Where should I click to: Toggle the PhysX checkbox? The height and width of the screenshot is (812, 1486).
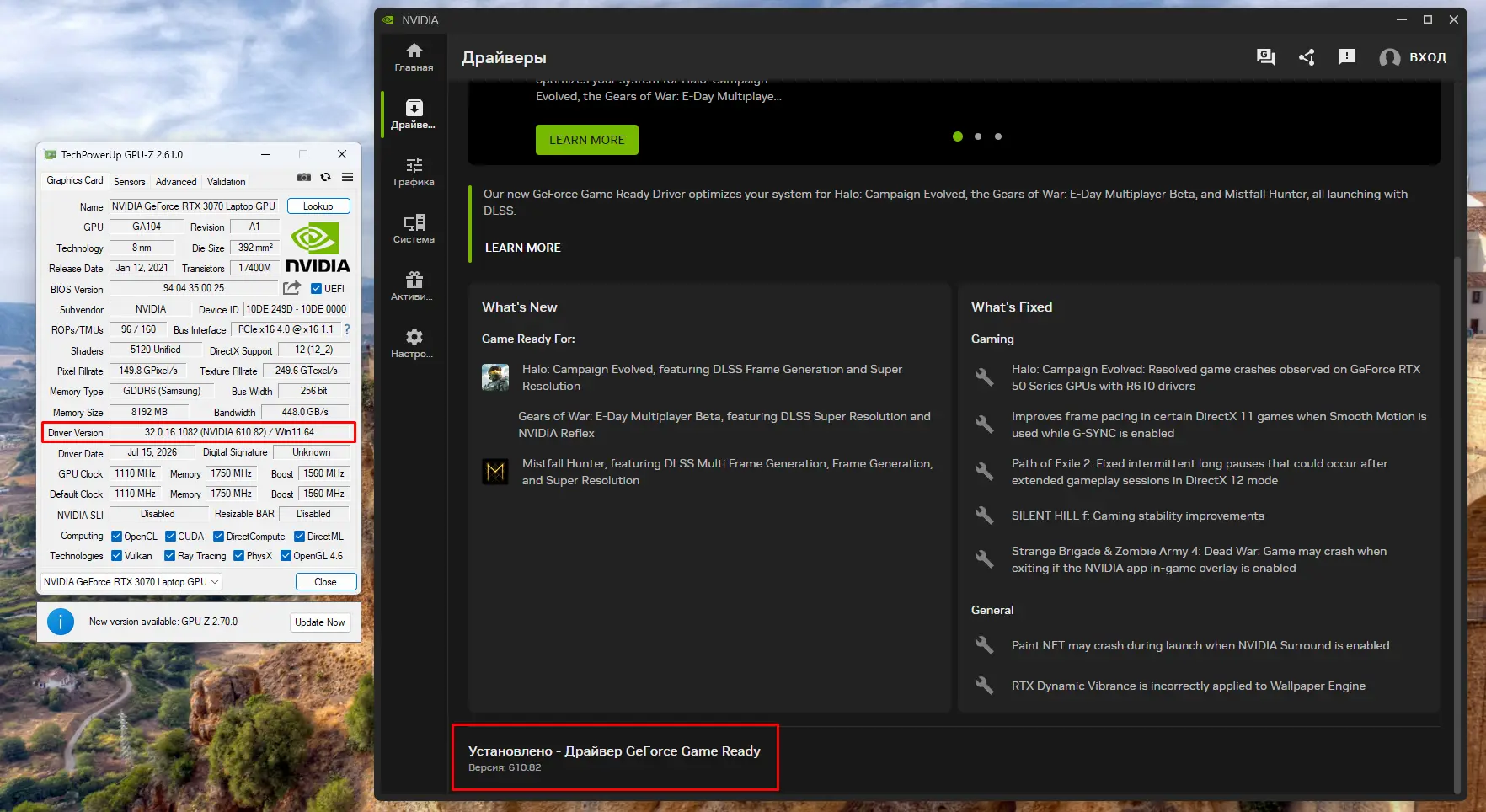click(239, 556)
